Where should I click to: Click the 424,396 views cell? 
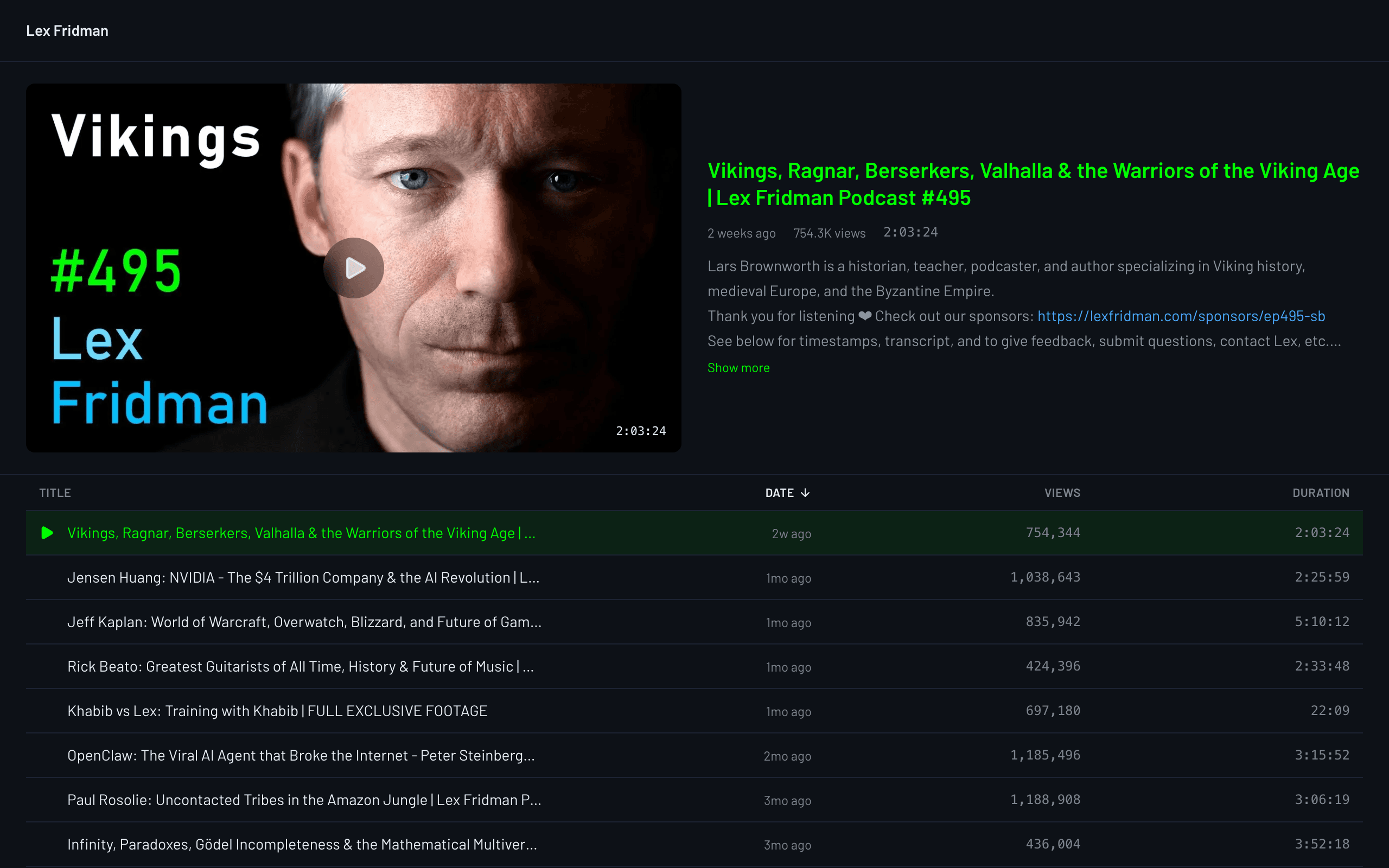[1053, 666]
